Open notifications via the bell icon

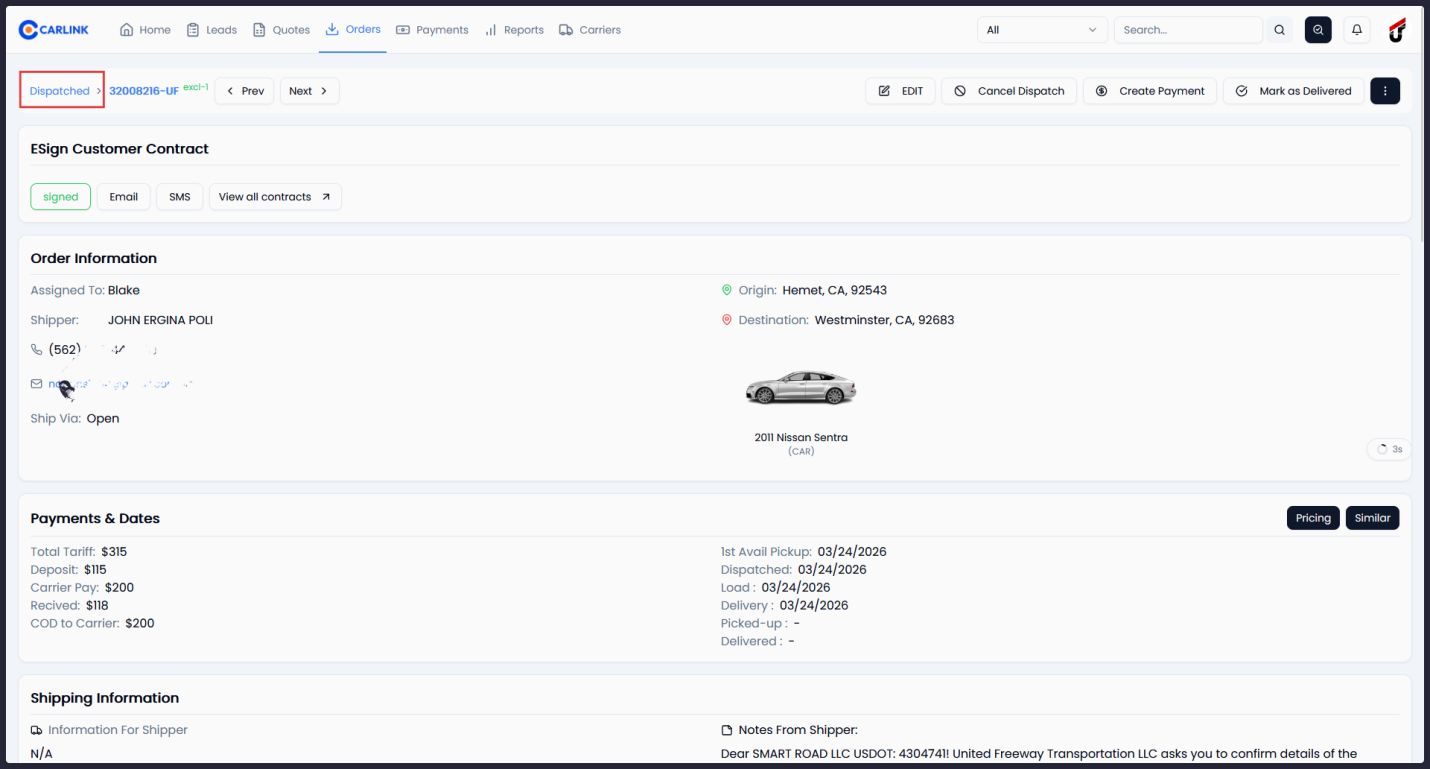[1357, 29]
